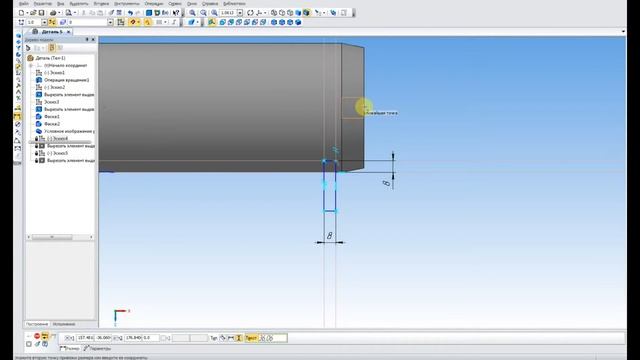Toggle the lock on the last tree row
Screen dimensions: 640x360
coord(36,161)
